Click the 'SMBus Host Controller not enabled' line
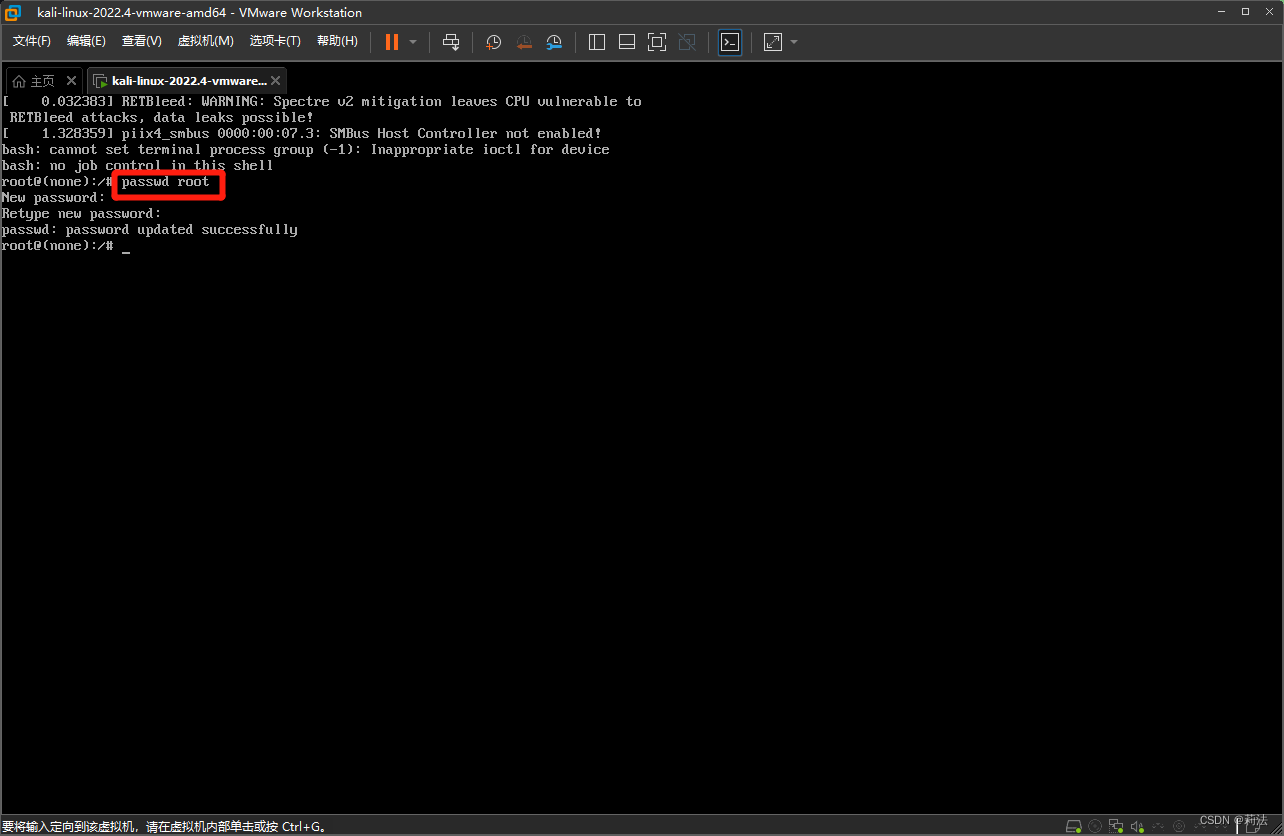 [302, 133]
